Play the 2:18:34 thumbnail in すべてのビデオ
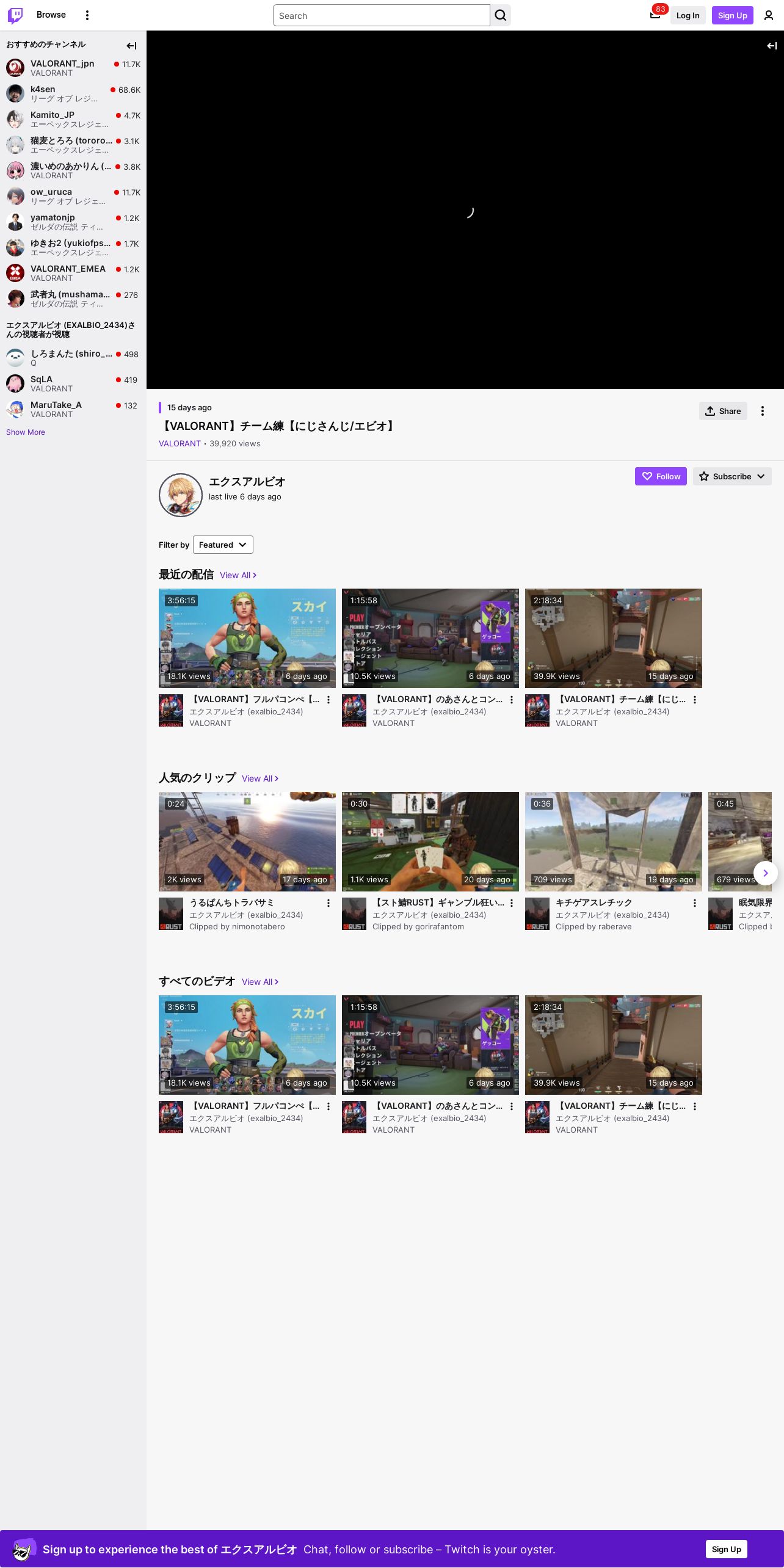The image size is (784, 1568). point(614,1045)
